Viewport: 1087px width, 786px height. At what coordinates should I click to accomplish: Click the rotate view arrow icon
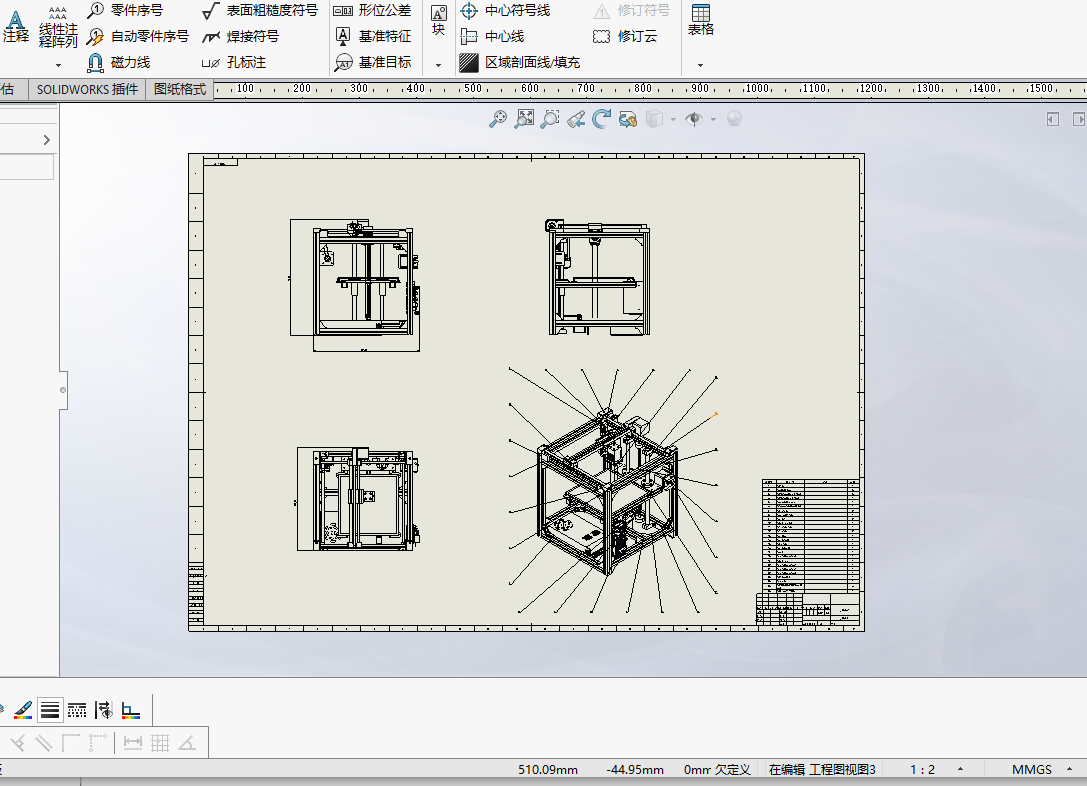[x=602, y=119]
